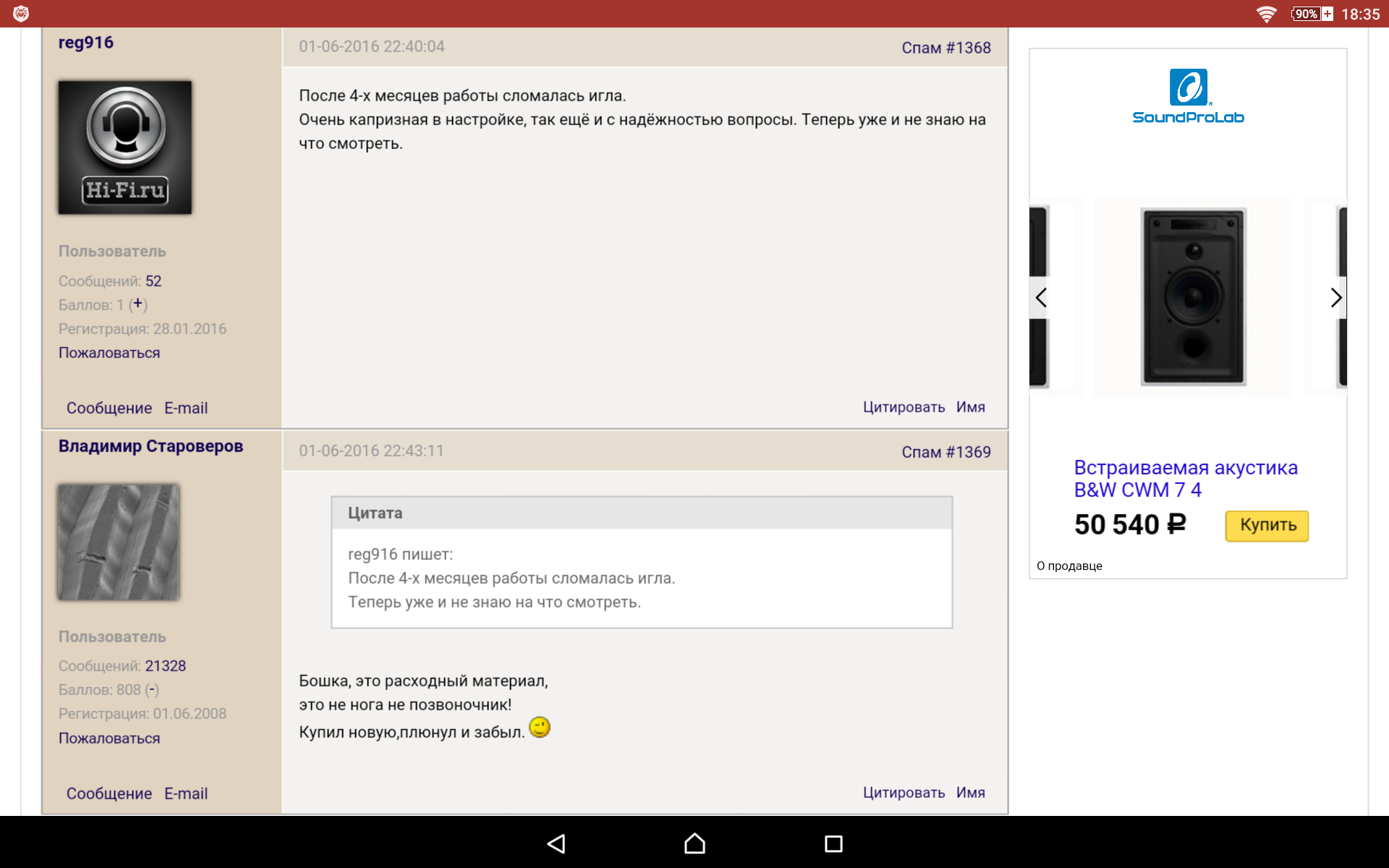Image resolution: width=1389 pixels, height=868 pixels.
Task: Open reg916 Hi-Fi.ru avatar image
Action: click(x=125, y=148)
